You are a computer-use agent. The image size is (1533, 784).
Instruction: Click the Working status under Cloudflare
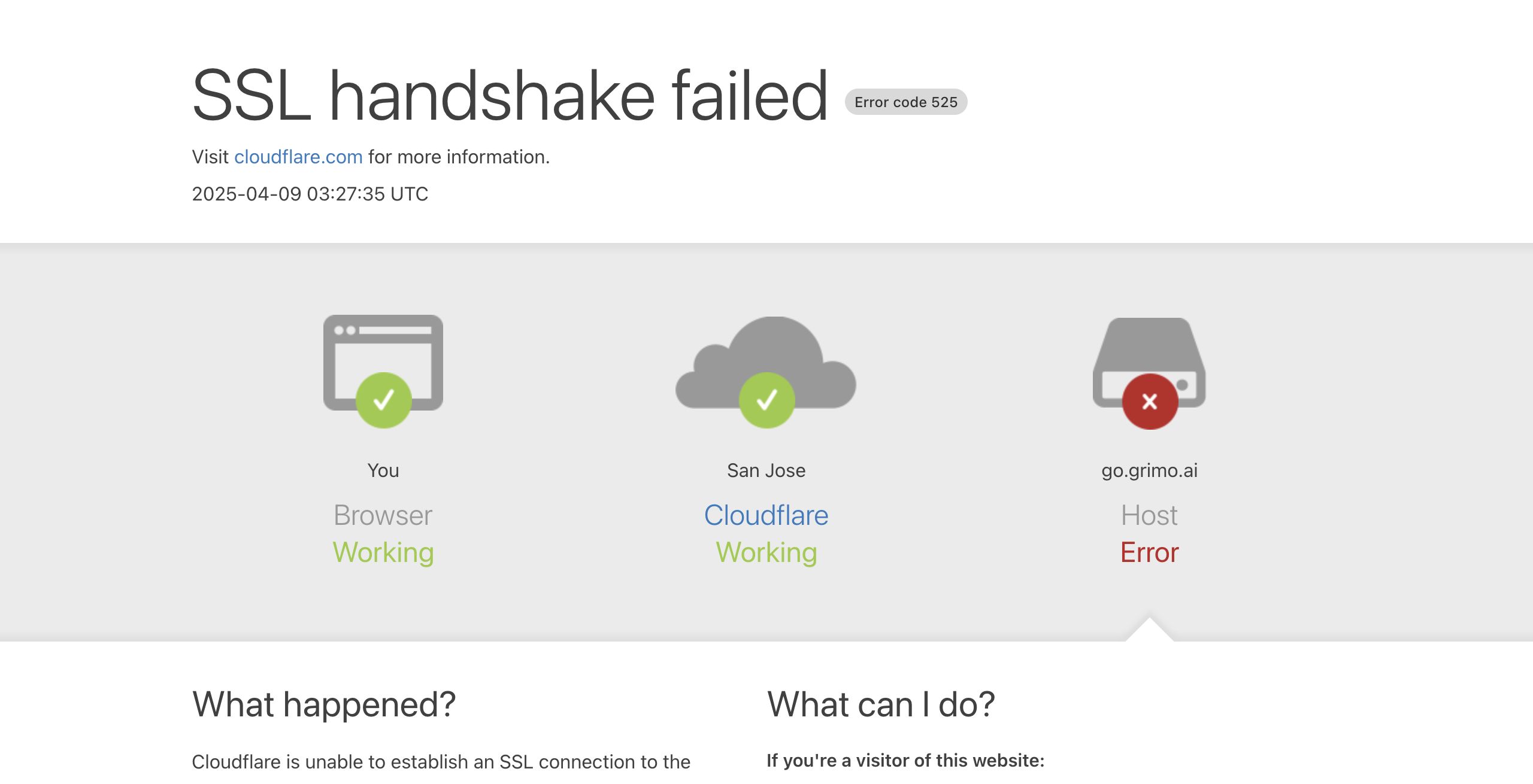(766, 552)
